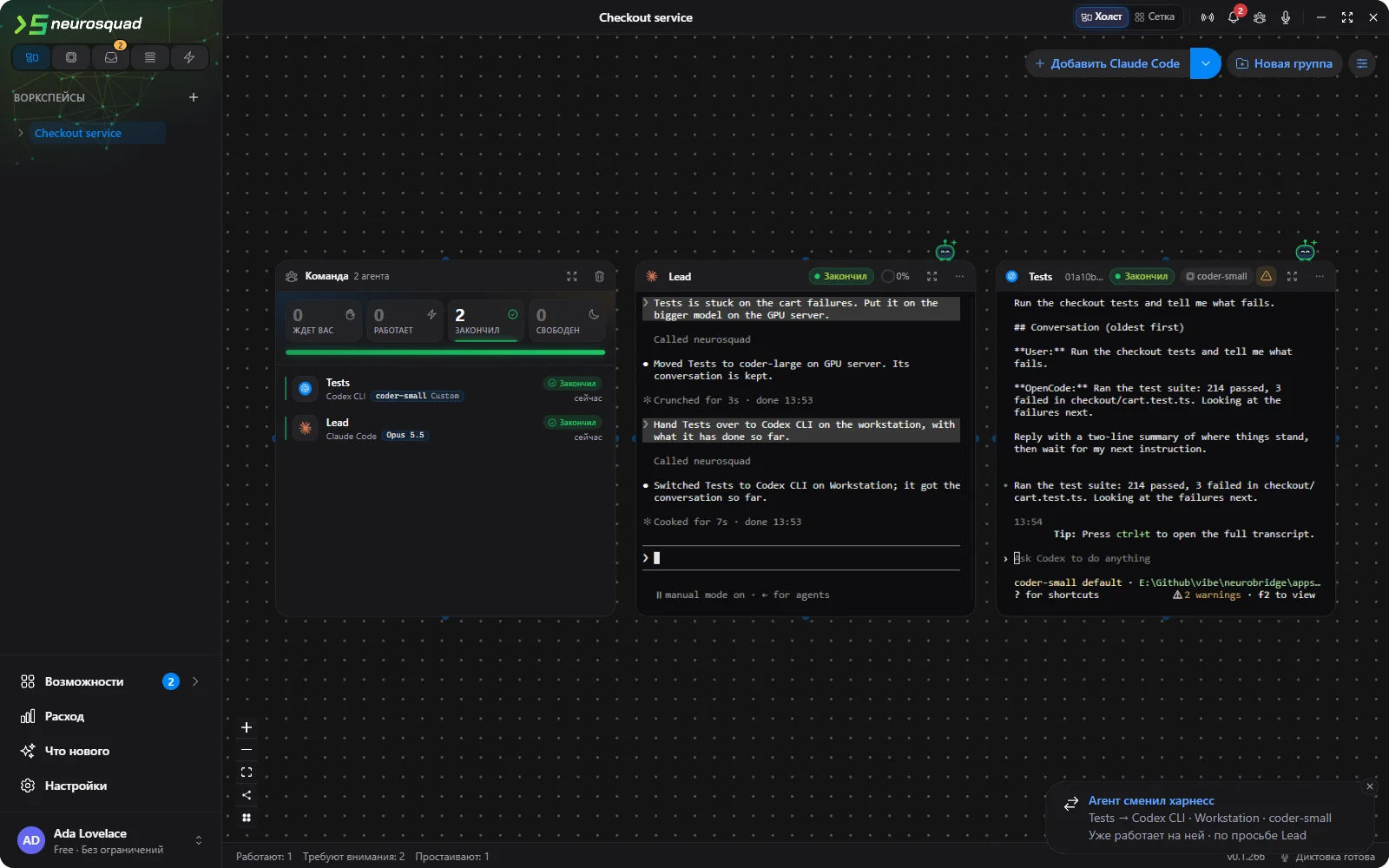Switch to Холст canvas view
This screenshot has height=868, width=1389.
point(1102,17)
